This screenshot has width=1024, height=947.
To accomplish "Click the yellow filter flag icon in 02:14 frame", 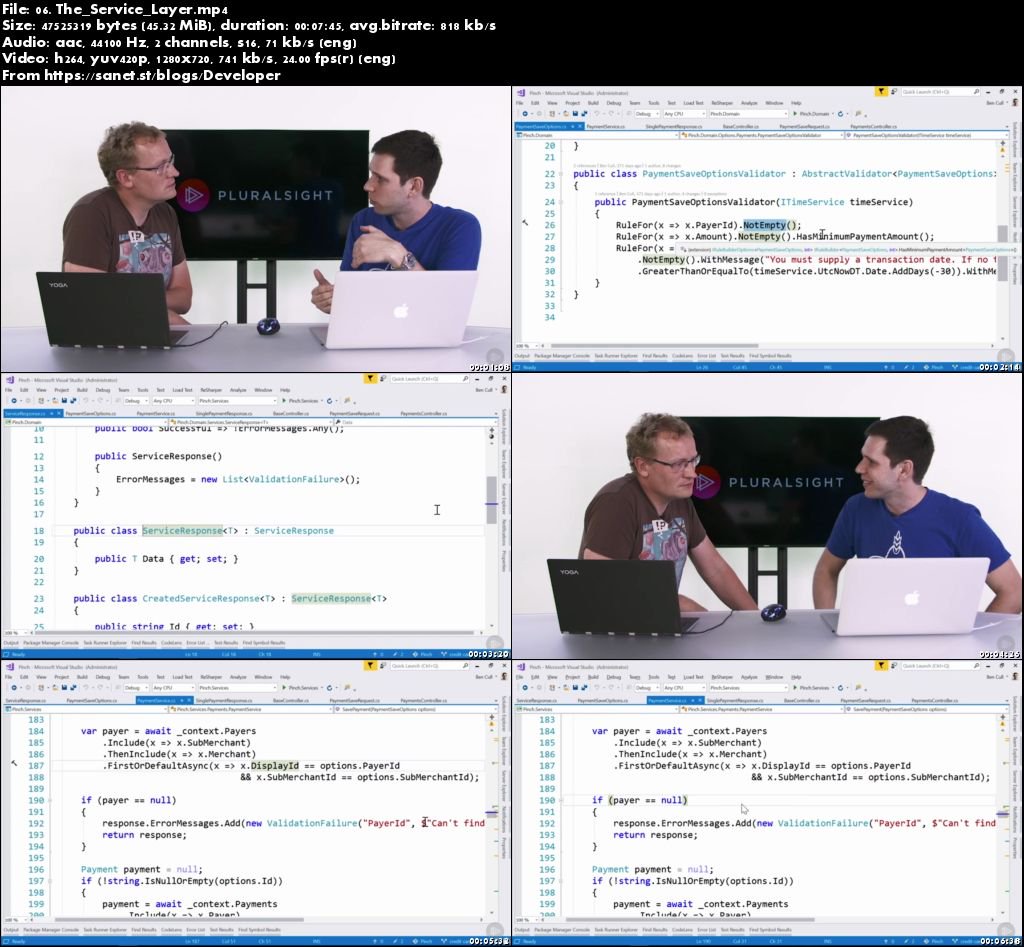I will [881, 91].
